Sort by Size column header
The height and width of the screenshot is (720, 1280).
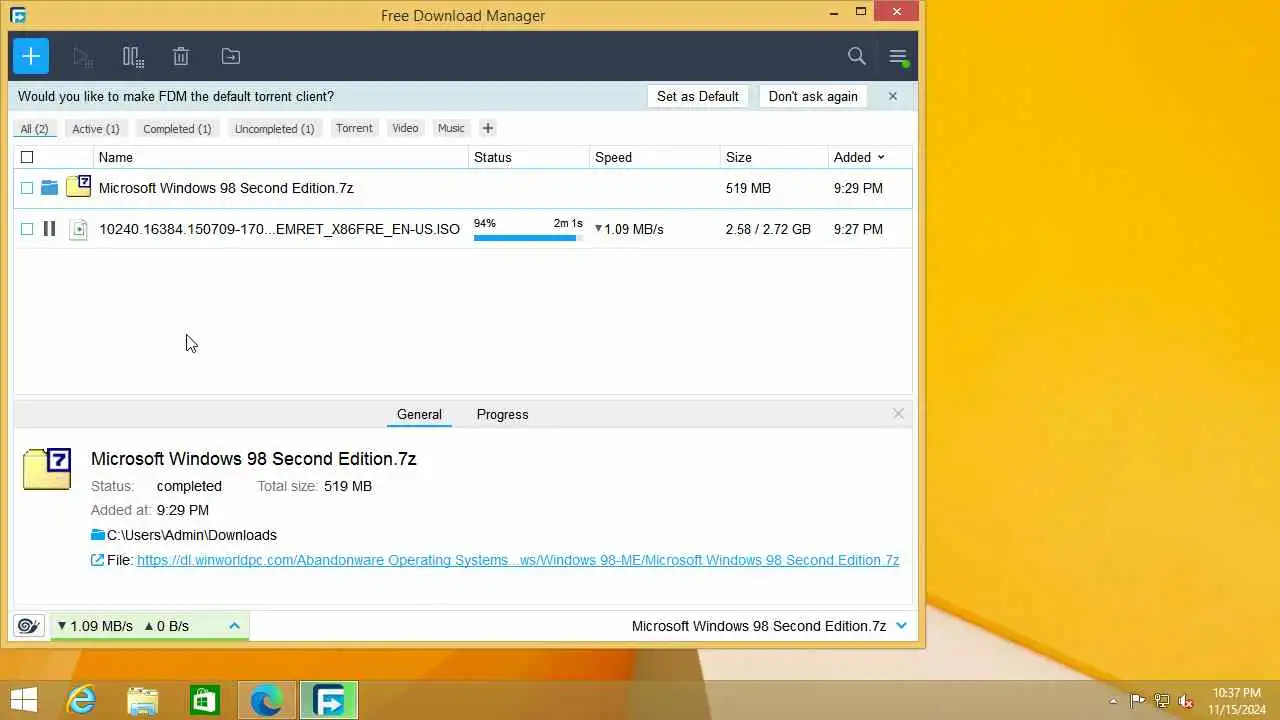[x=739, y=157]
